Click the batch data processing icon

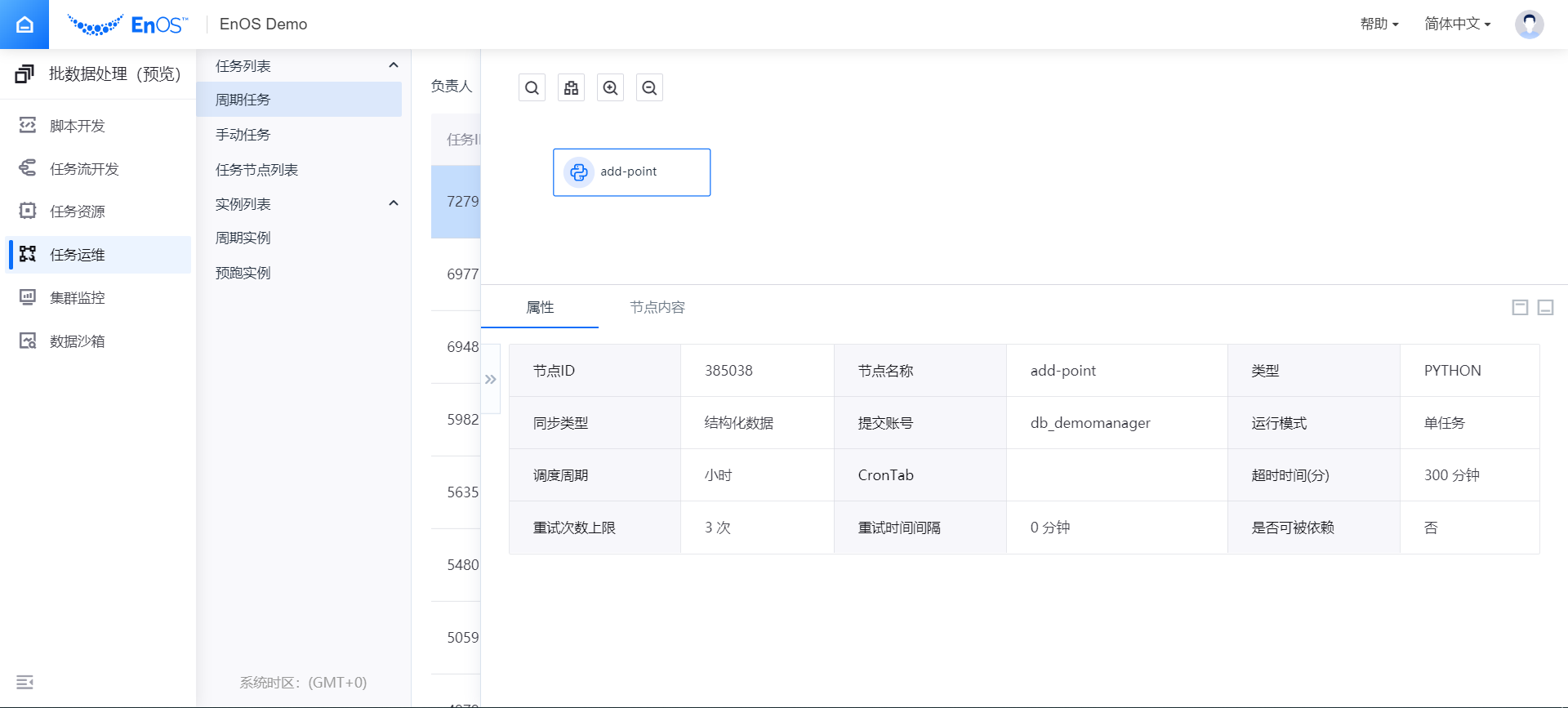coord(24,74)
